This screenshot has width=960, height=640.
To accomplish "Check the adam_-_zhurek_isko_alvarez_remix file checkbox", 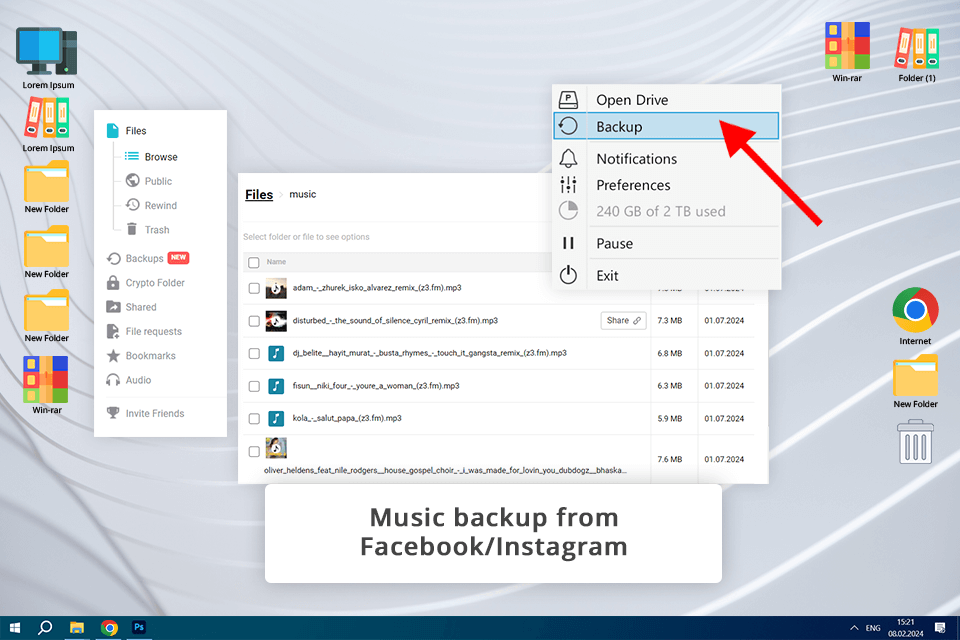I will pos(253,288).
